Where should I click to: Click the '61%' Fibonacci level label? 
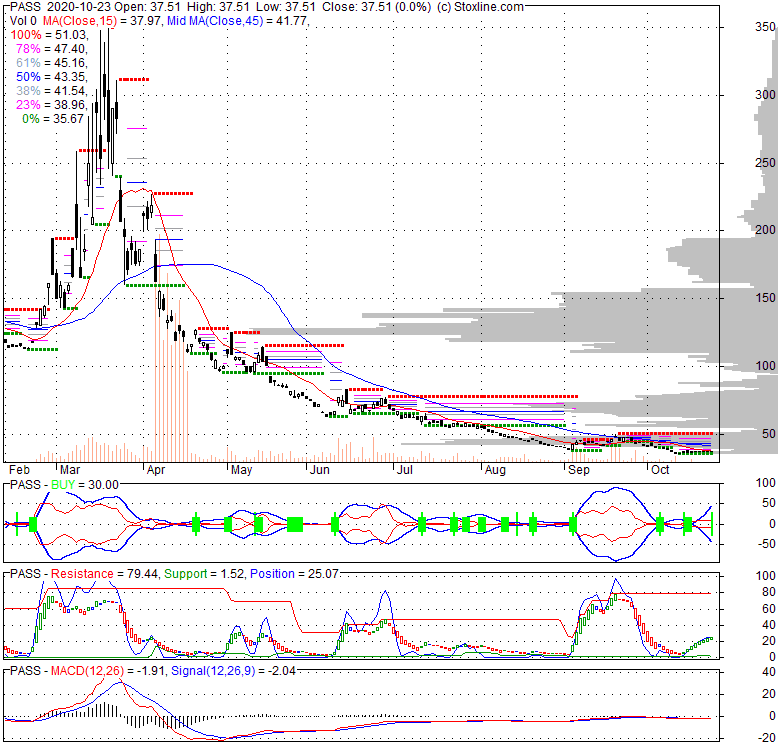[28, 63]
